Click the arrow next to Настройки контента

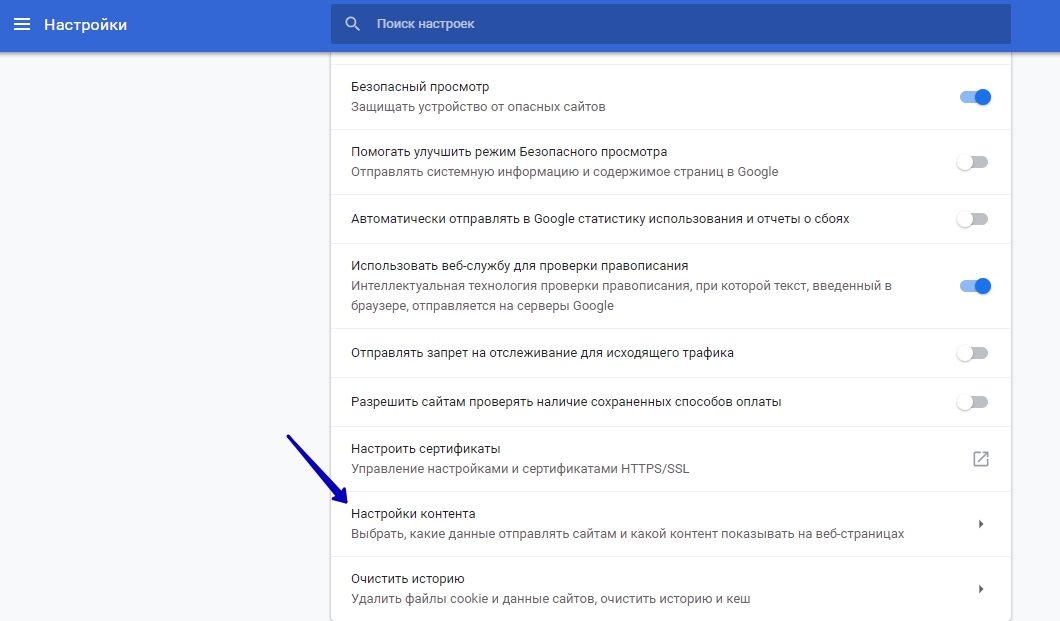[x=981, y=522]
